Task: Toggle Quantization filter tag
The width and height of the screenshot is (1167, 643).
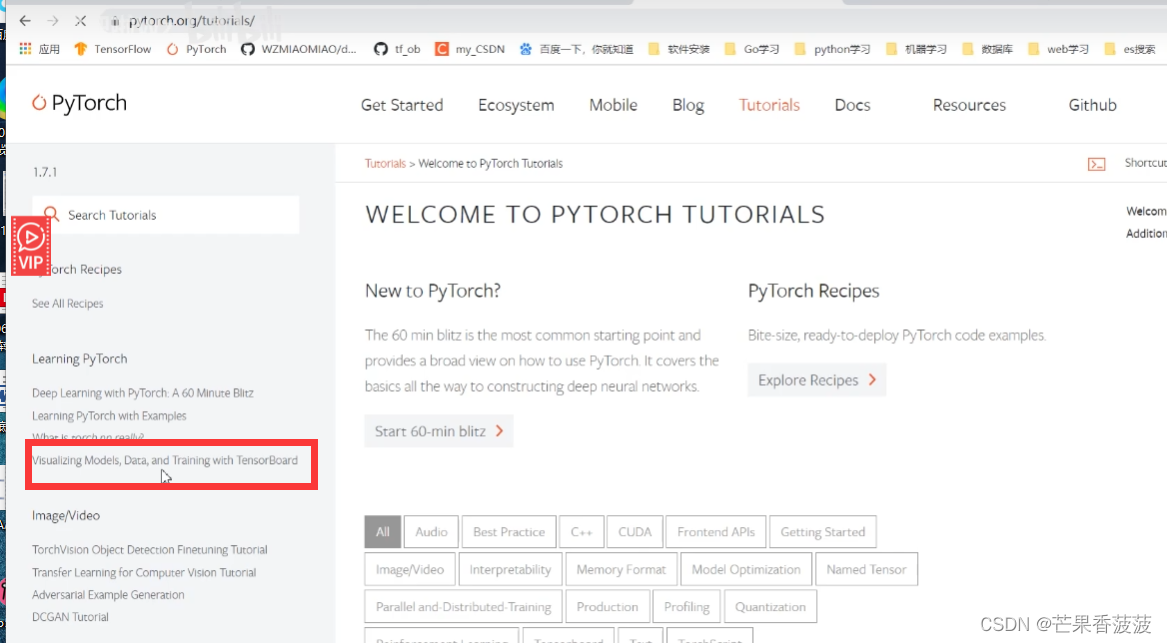Action: (x=770, y=607)
